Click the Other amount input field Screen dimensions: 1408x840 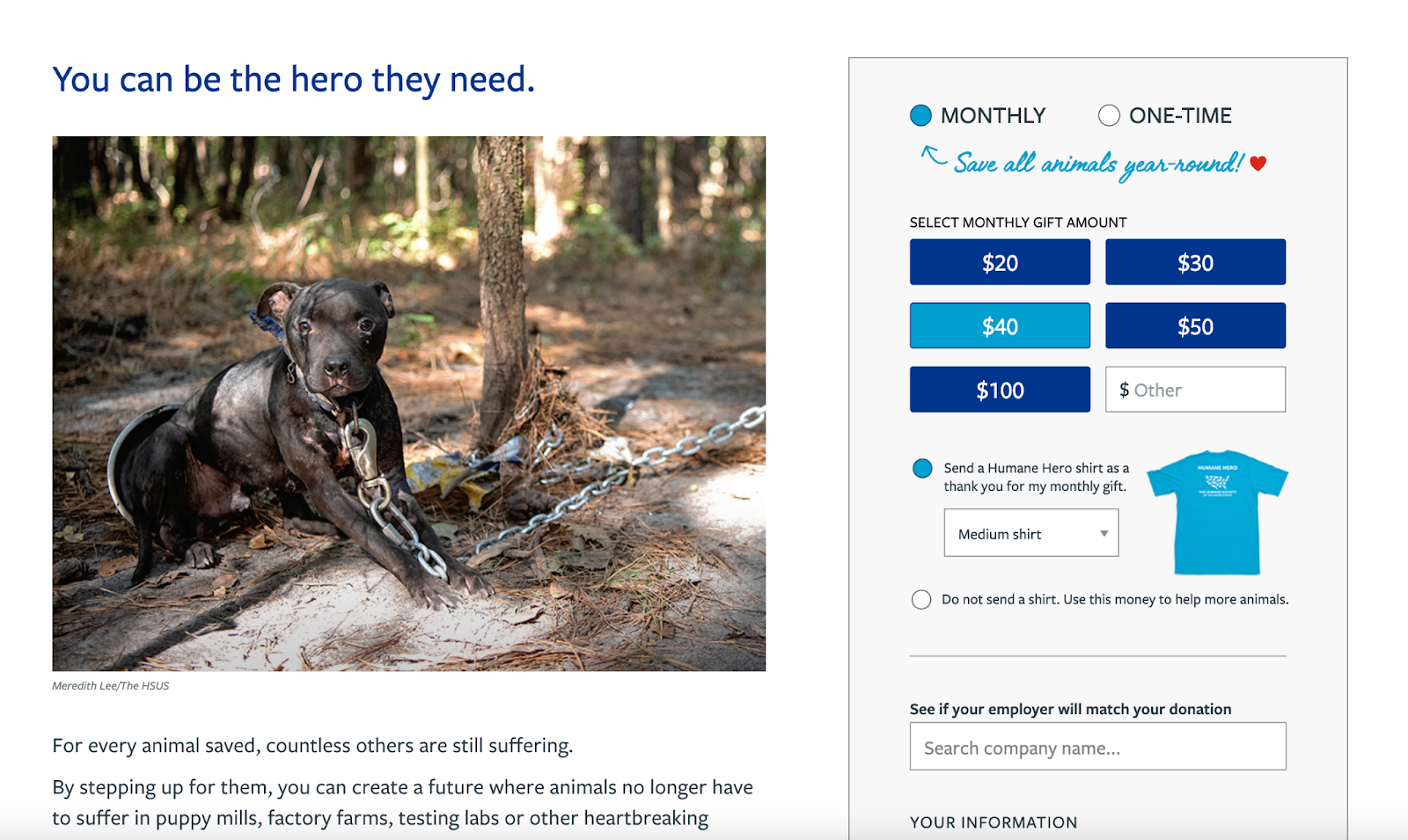[x=1195, y=390]
